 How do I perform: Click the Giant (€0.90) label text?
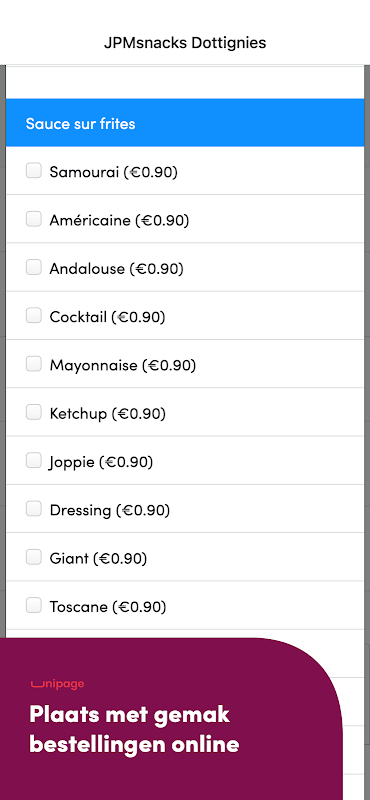(98, 559)
